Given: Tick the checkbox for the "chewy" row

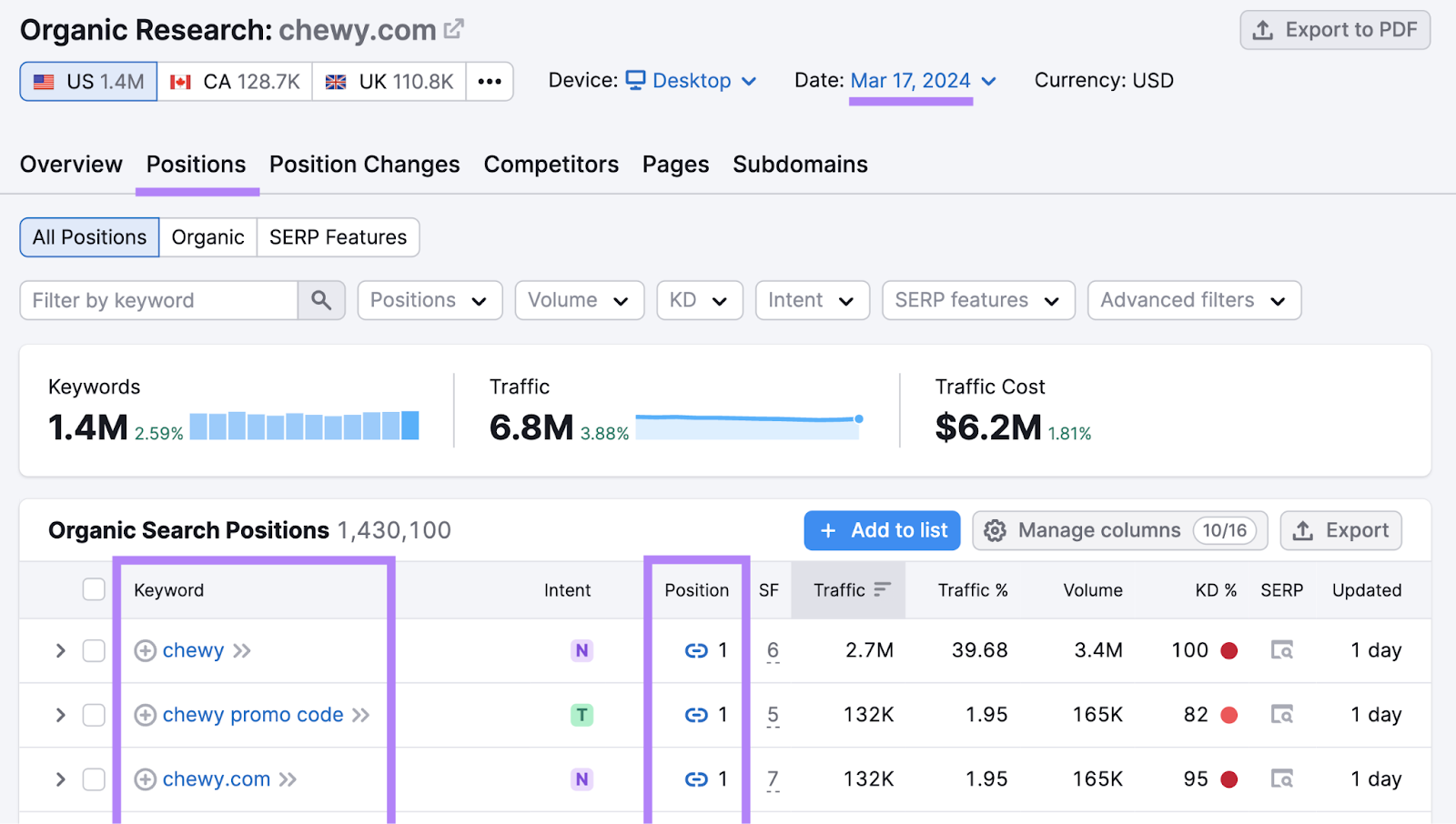Looking at the screenshot, I should [93, 650].
